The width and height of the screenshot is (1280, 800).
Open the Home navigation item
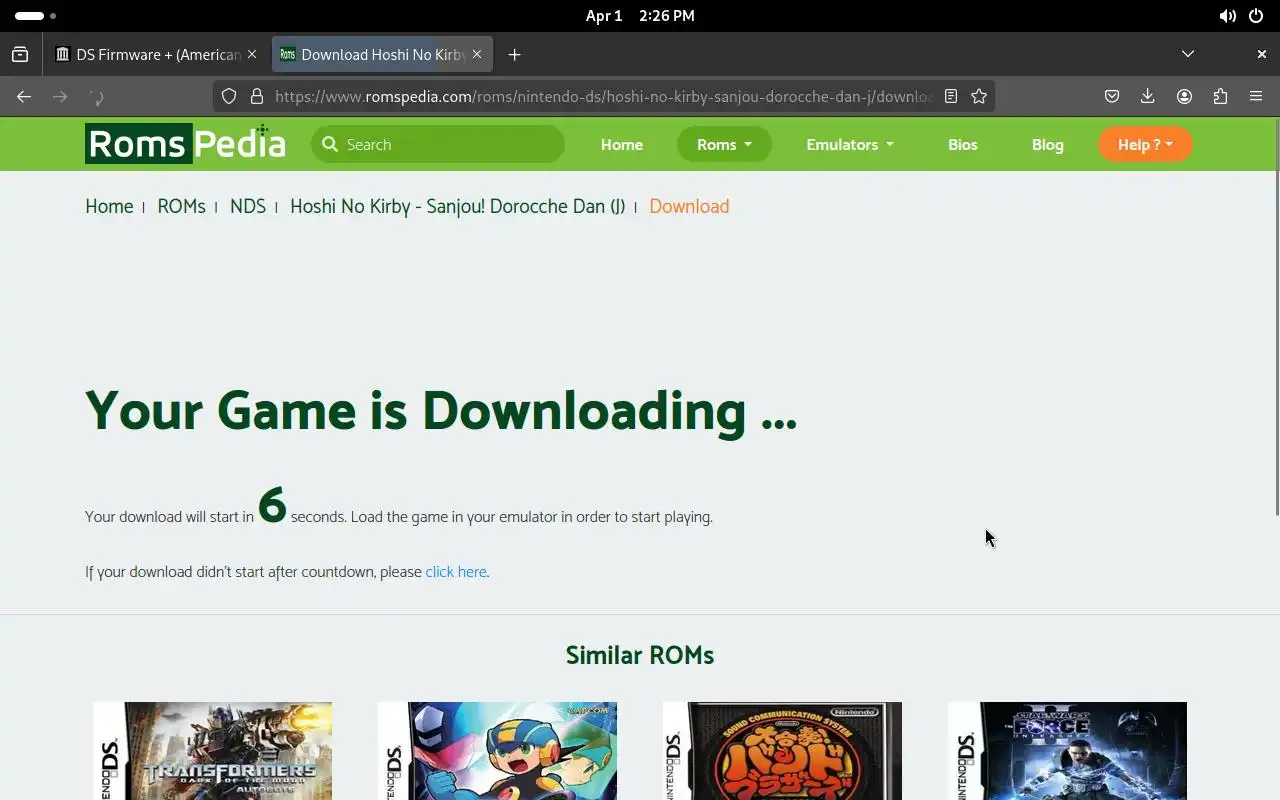click(622, 144)
